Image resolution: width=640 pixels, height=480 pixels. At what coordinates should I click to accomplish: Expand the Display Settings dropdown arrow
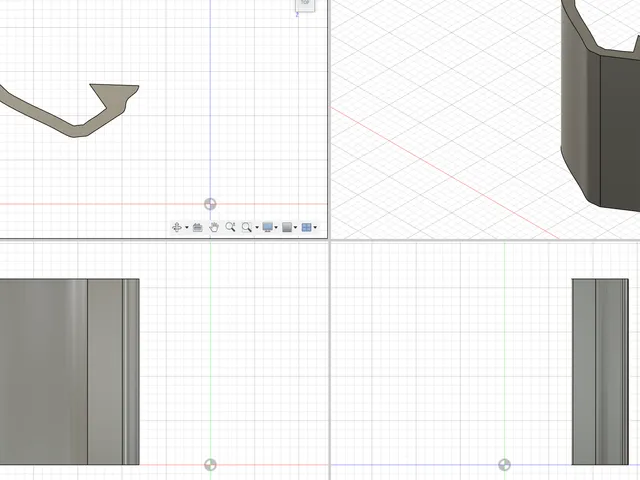click(x=276, y=228)
